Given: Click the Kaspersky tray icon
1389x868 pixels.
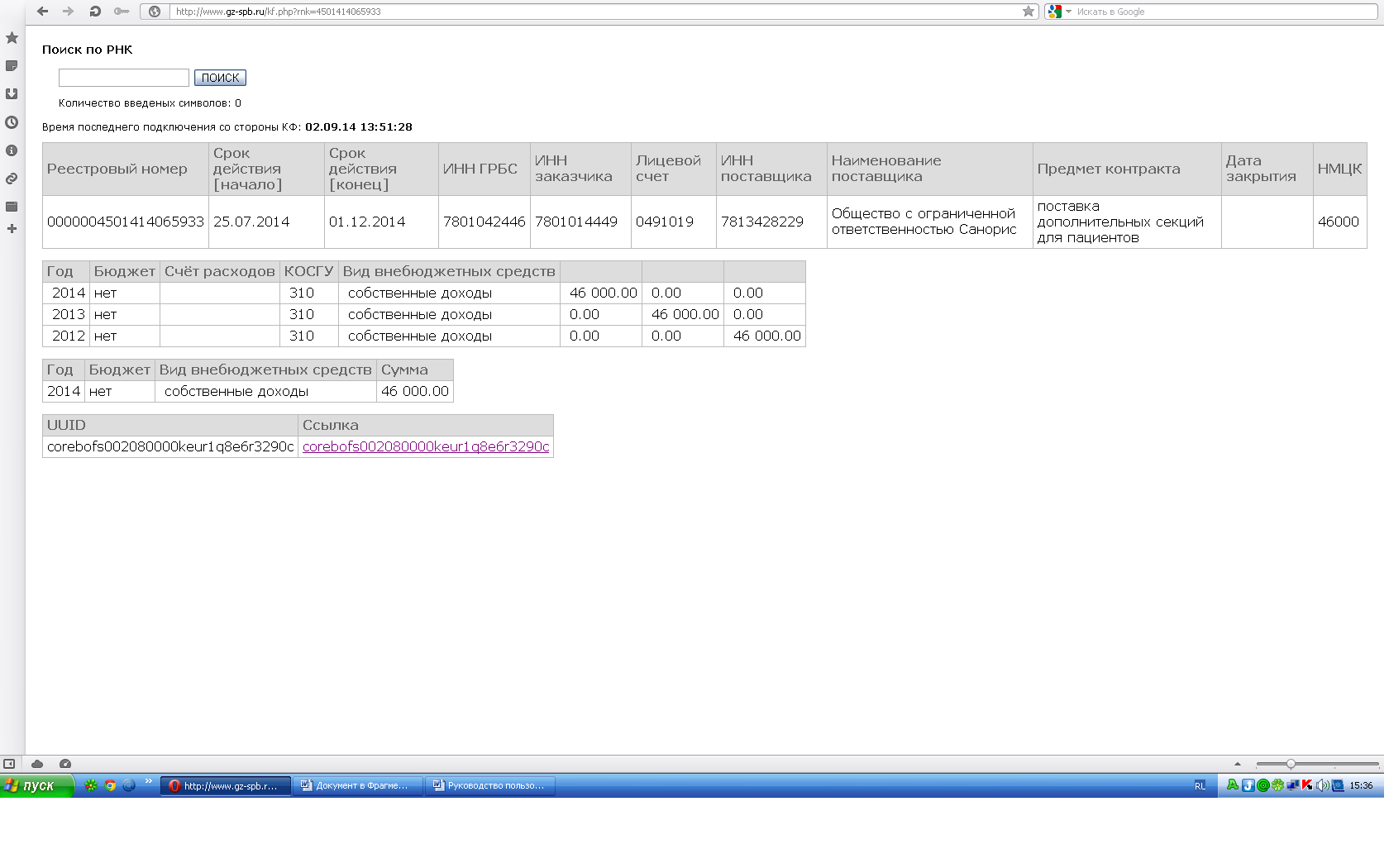Looking at the screenshot, I should click(1306, 785).
